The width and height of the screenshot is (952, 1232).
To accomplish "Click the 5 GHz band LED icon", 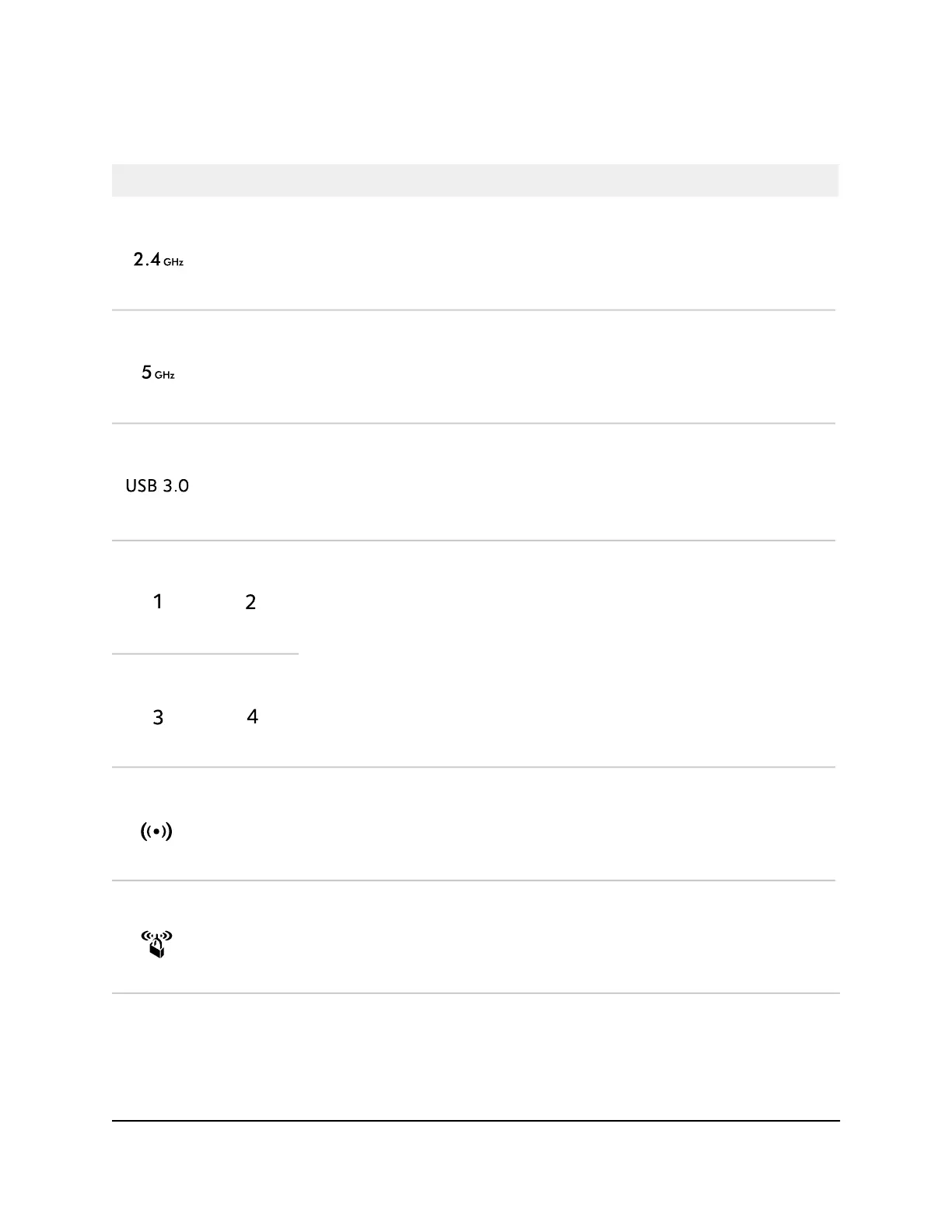I will (158, 373).
